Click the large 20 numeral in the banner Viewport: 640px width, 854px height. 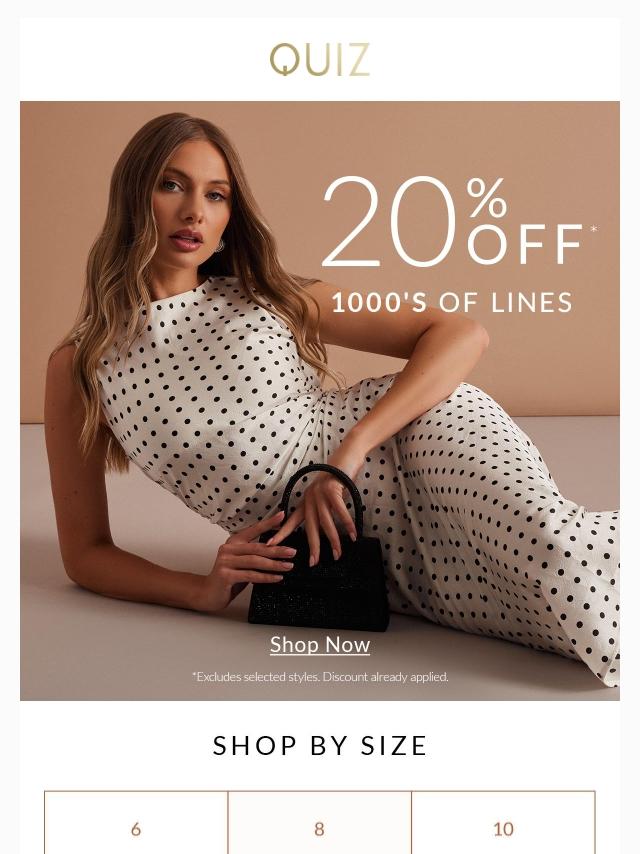click(389, 222)
